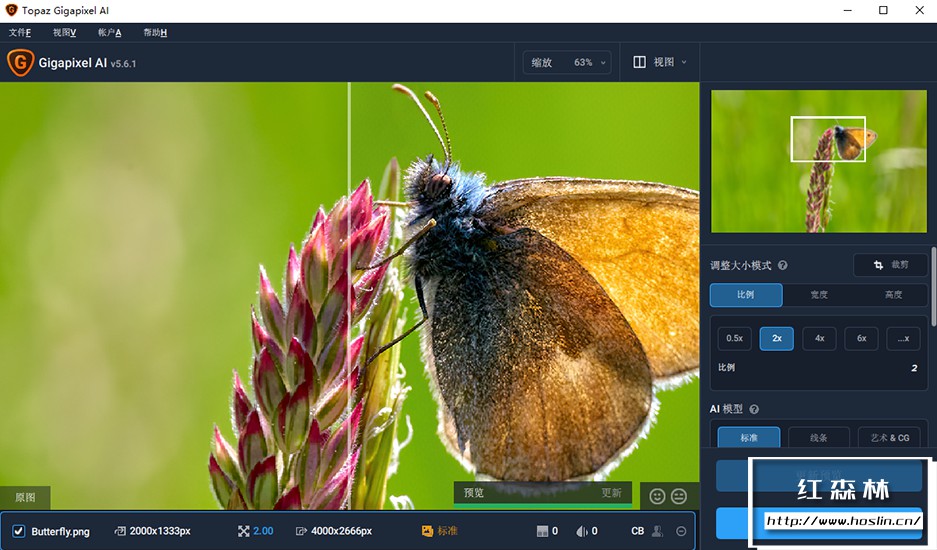Screen dimensions: 937x550
Task: Select the 宽度 resize mode
Action: pos(819,295)
